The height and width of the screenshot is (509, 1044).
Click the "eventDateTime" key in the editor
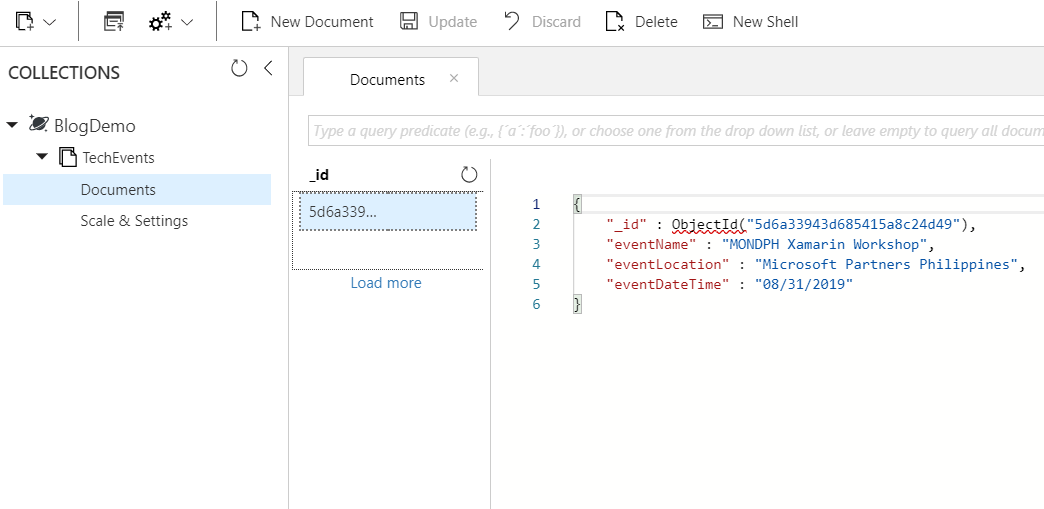[668, 284]
